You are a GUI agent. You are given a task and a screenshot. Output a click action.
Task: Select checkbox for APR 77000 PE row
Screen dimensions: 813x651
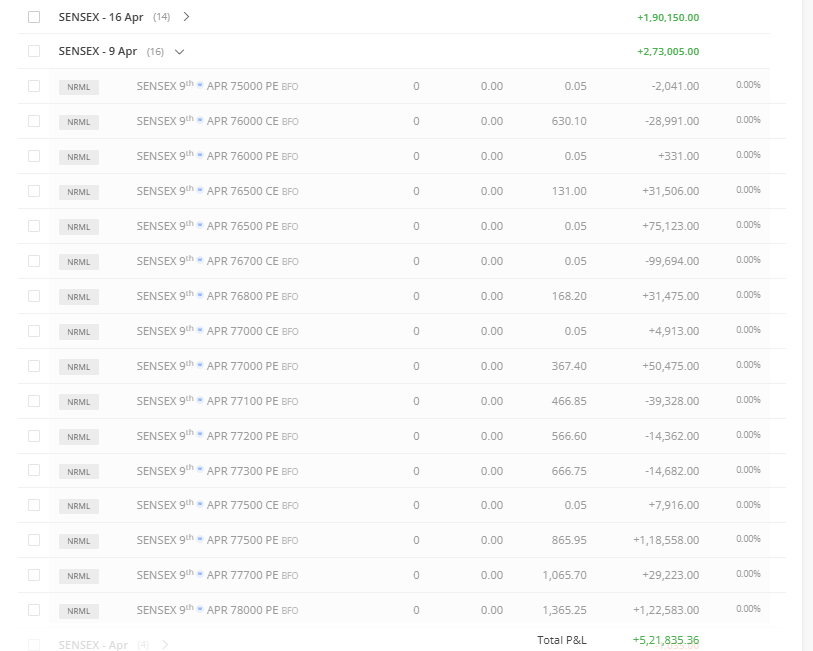[34, 366]
